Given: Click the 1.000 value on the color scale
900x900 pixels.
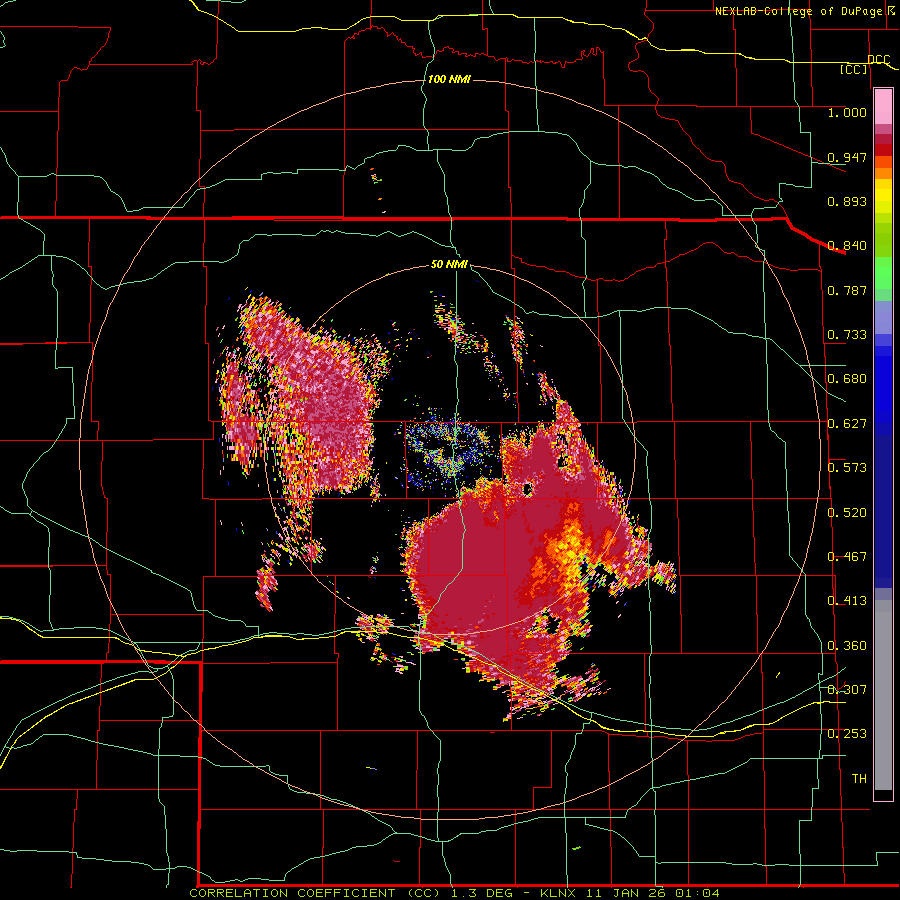Looking at the screenshot, I should [847, 112].
